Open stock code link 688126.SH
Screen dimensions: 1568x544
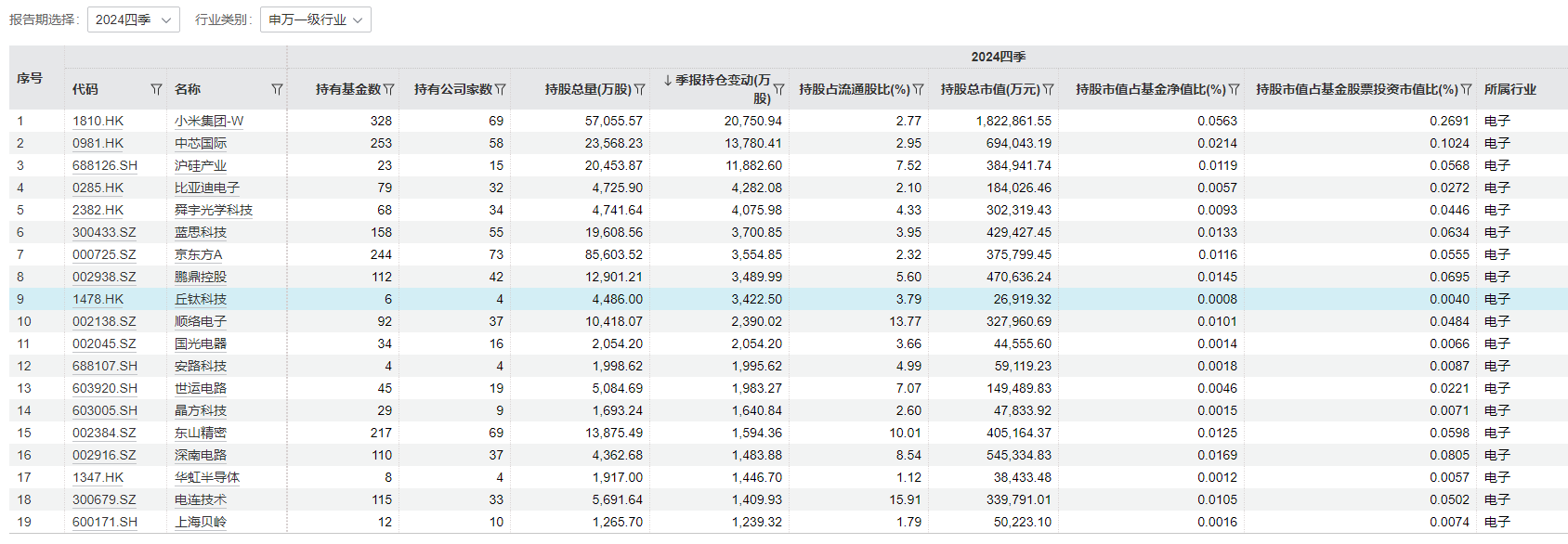(105, 165)
